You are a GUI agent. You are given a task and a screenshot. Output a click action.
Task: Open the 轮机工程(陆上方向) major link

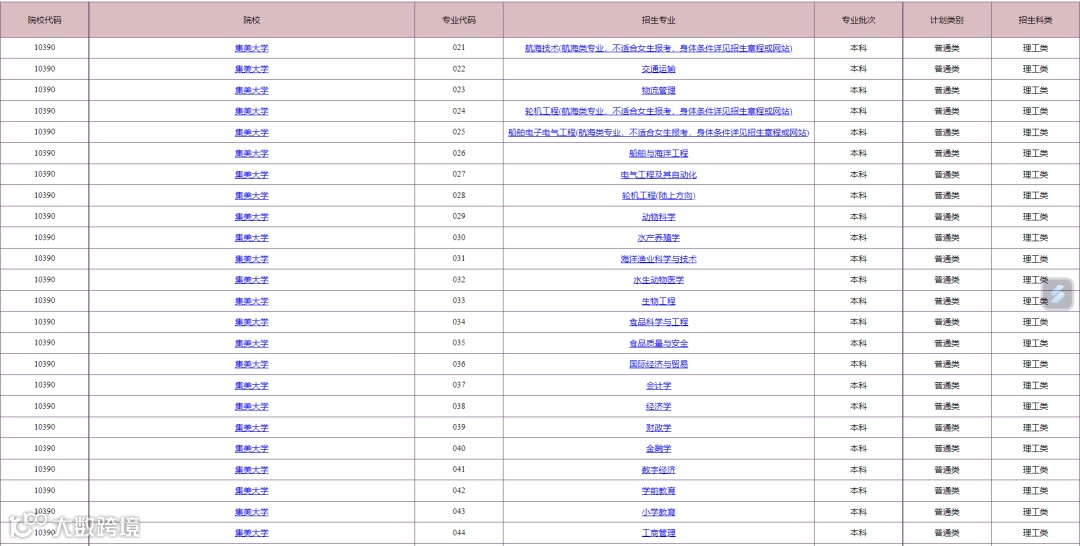(x=658, y=196)
